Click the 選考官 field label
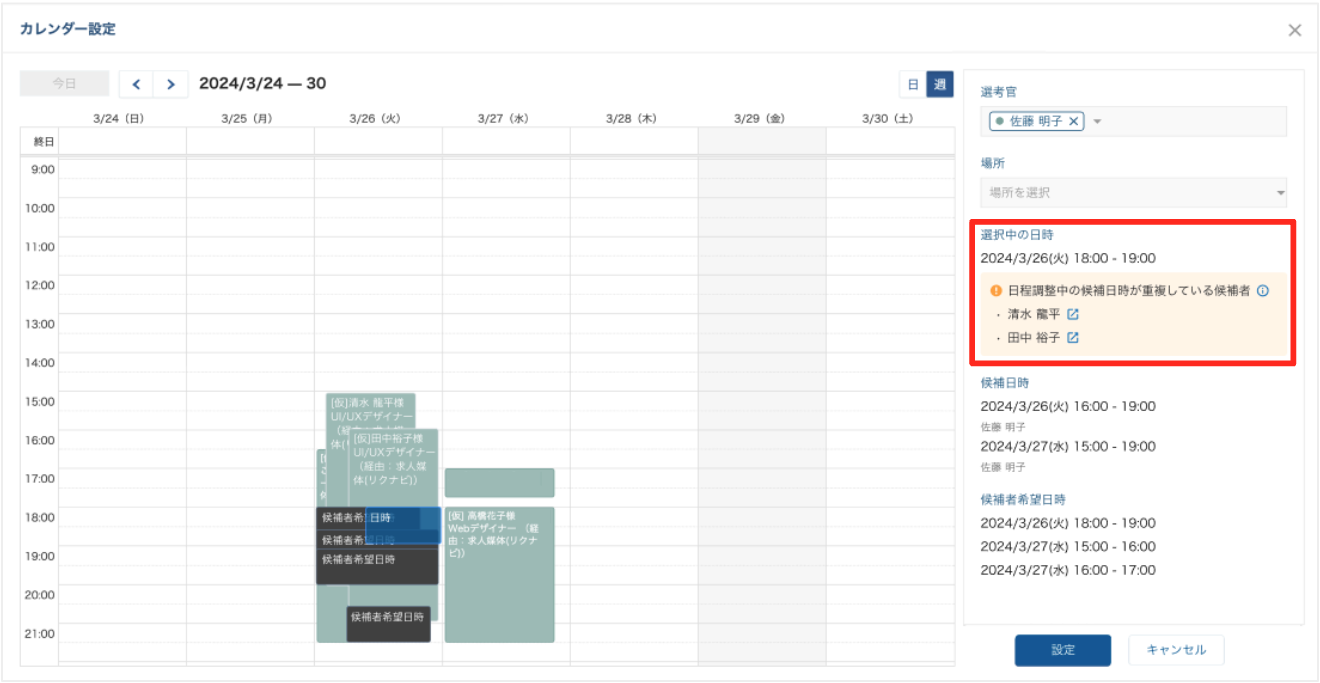 click(999, 92)
